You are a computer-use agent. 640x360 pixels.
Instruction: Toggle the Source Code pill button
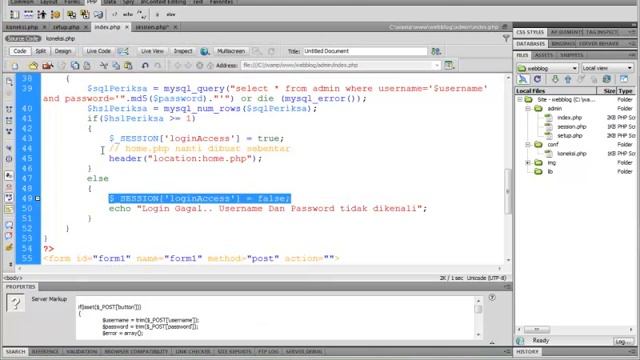pyautogui.click(x=23, y=38)
